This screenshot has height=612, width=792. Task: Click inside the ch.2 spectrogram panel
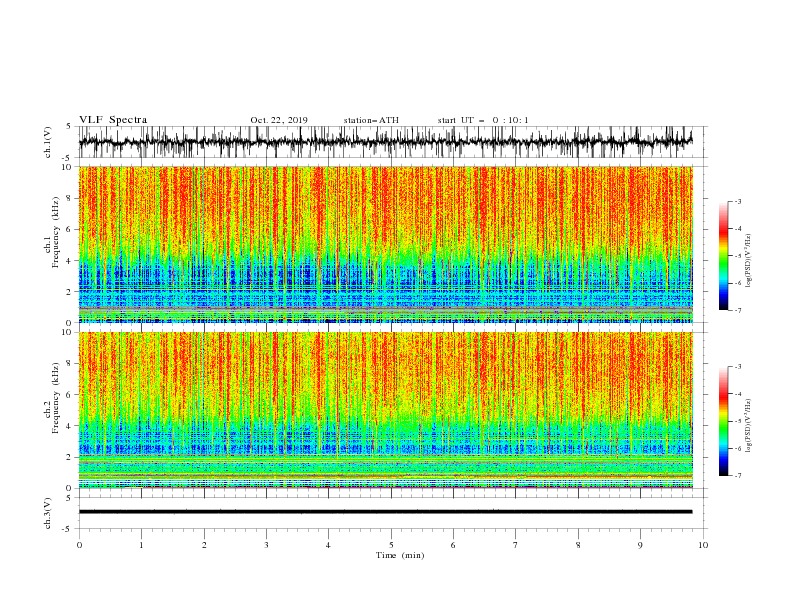(x=385, y=410)
